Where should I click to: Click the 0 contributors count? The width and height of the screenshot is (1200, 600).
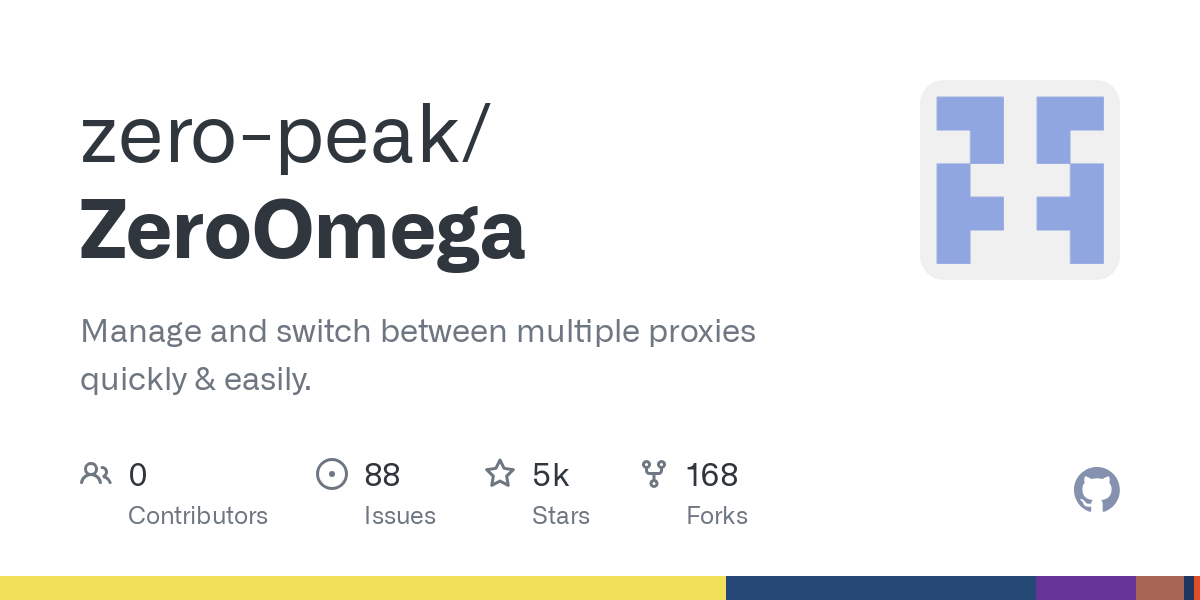(138, 475)
